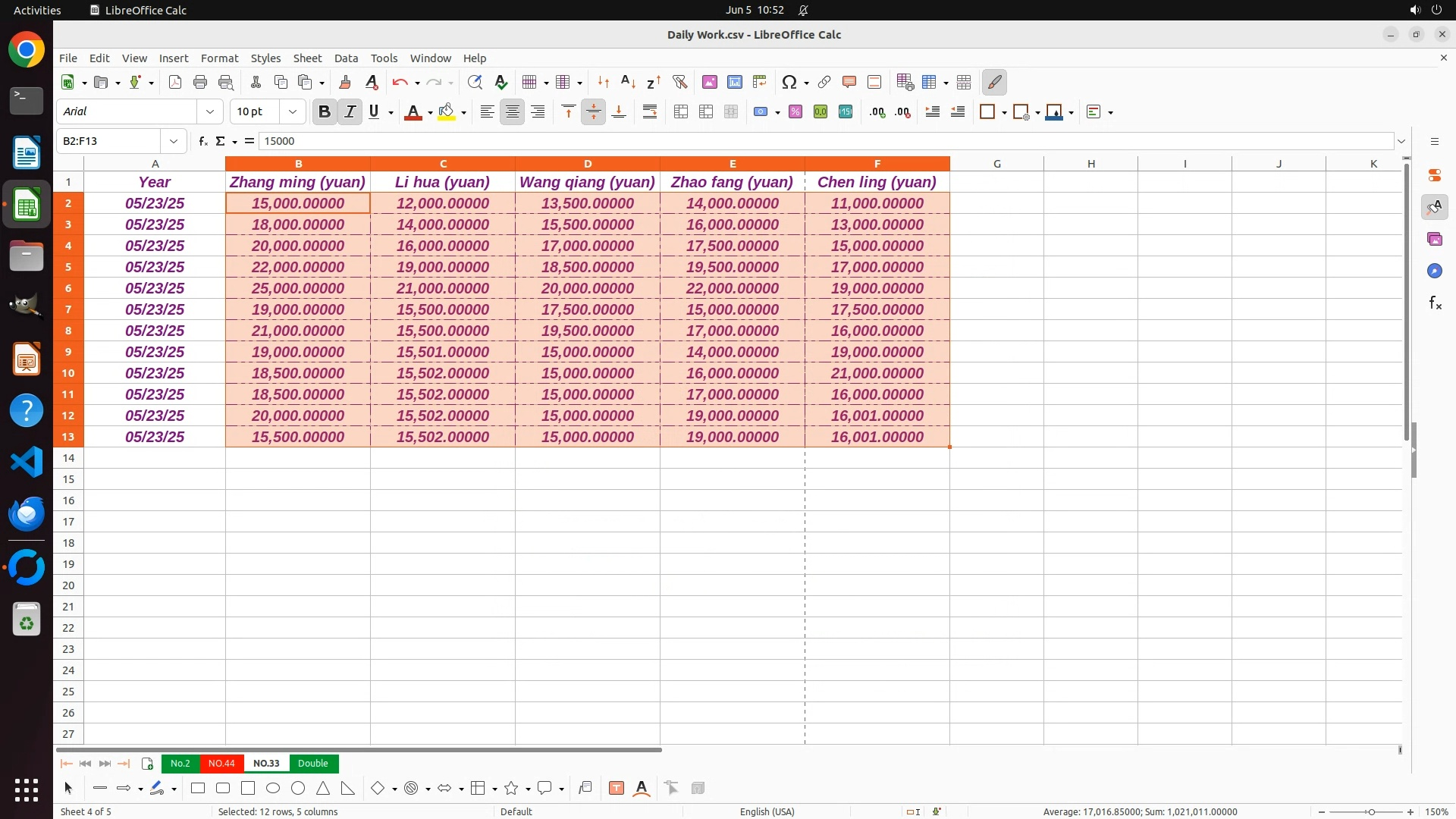This screenshot has height=819, width=1456.
Task: Open the font size dropdown list
Action: 293,111
